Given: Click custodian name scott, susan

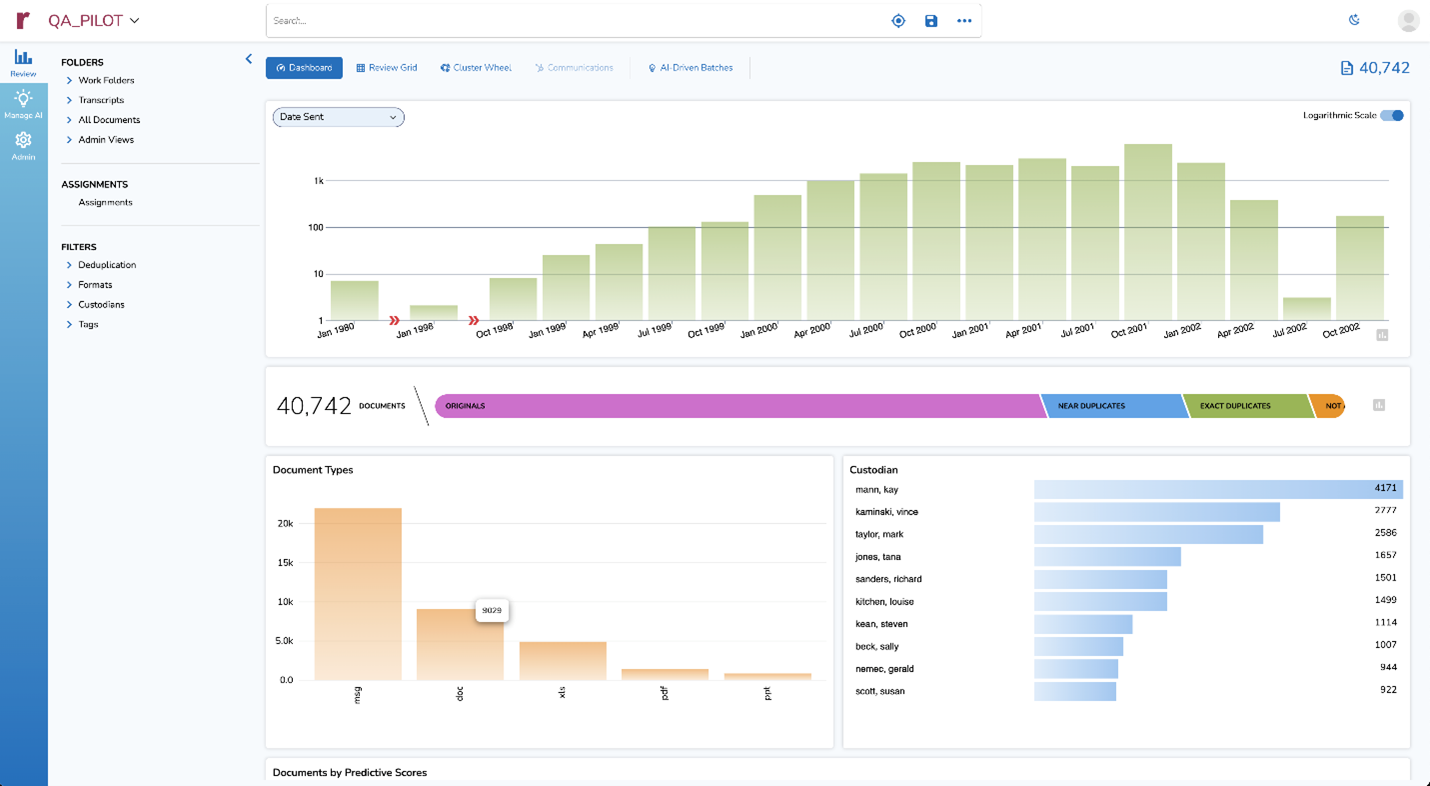Looking at the screenshot, I should point(880,691).
